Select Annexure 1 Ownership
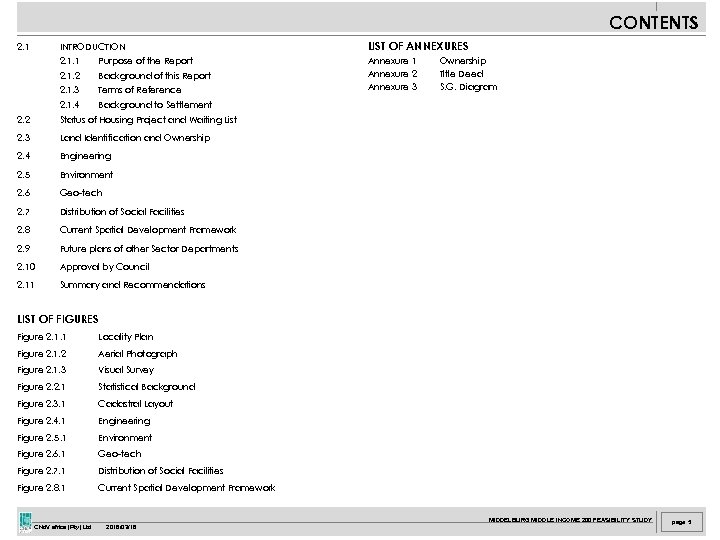The height and width of the screenshot is (540, 720). [x=427, y=61]
